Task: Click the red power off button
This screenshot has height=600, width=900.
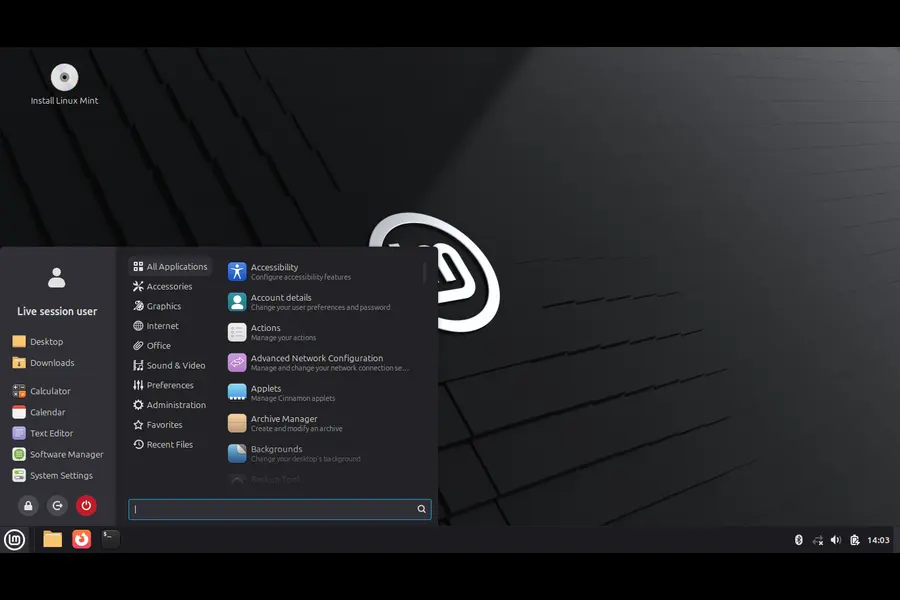Action: pos(86,506)
